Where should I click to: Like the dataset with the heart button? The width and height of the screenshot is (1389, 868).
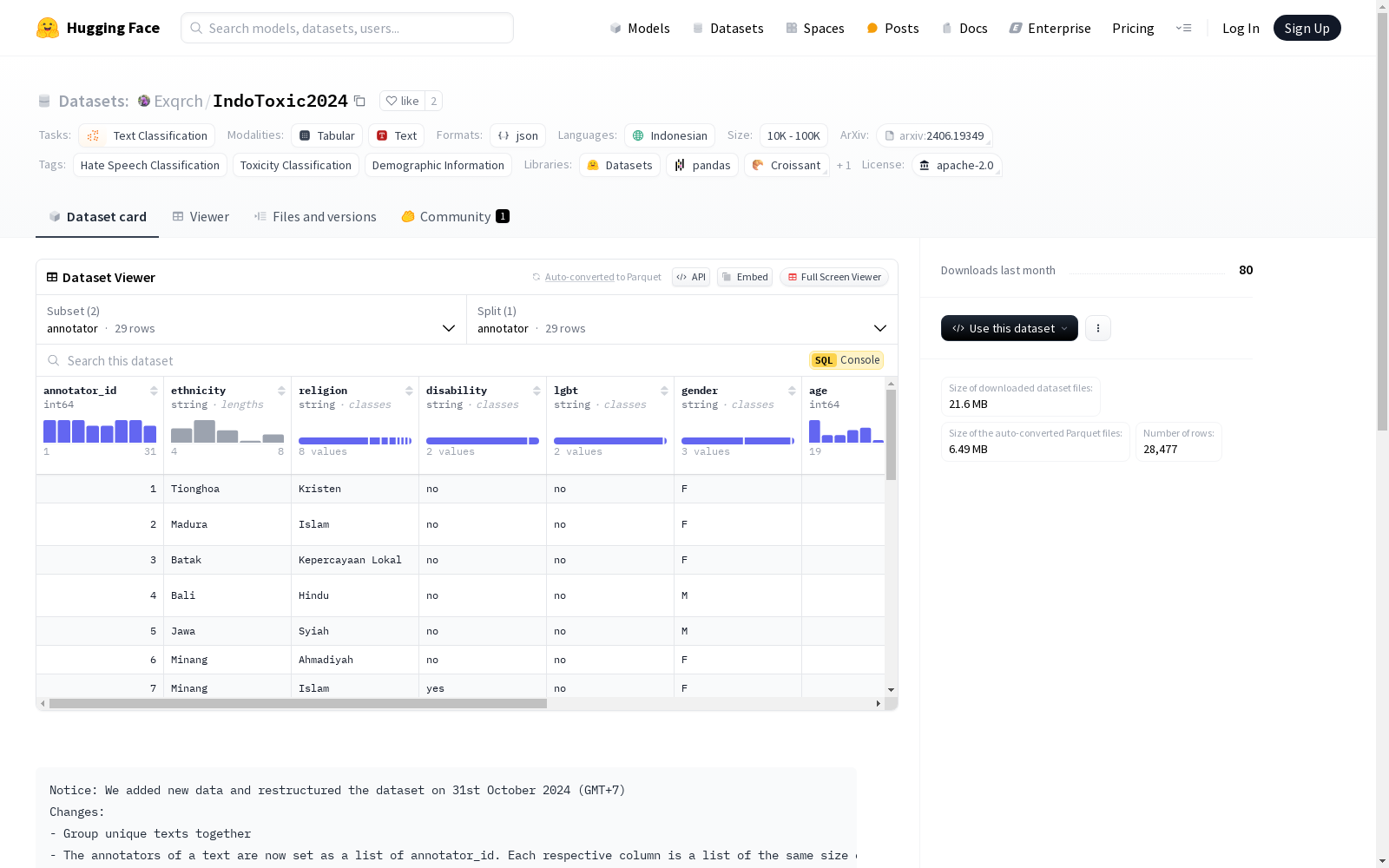(x=402, y=101)
